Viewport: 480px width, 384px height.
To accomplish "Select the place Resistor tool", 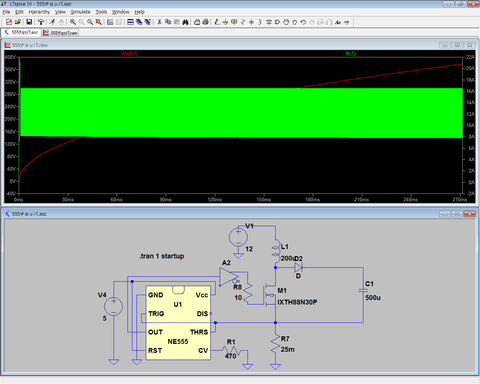I will [x=243, y=22].
